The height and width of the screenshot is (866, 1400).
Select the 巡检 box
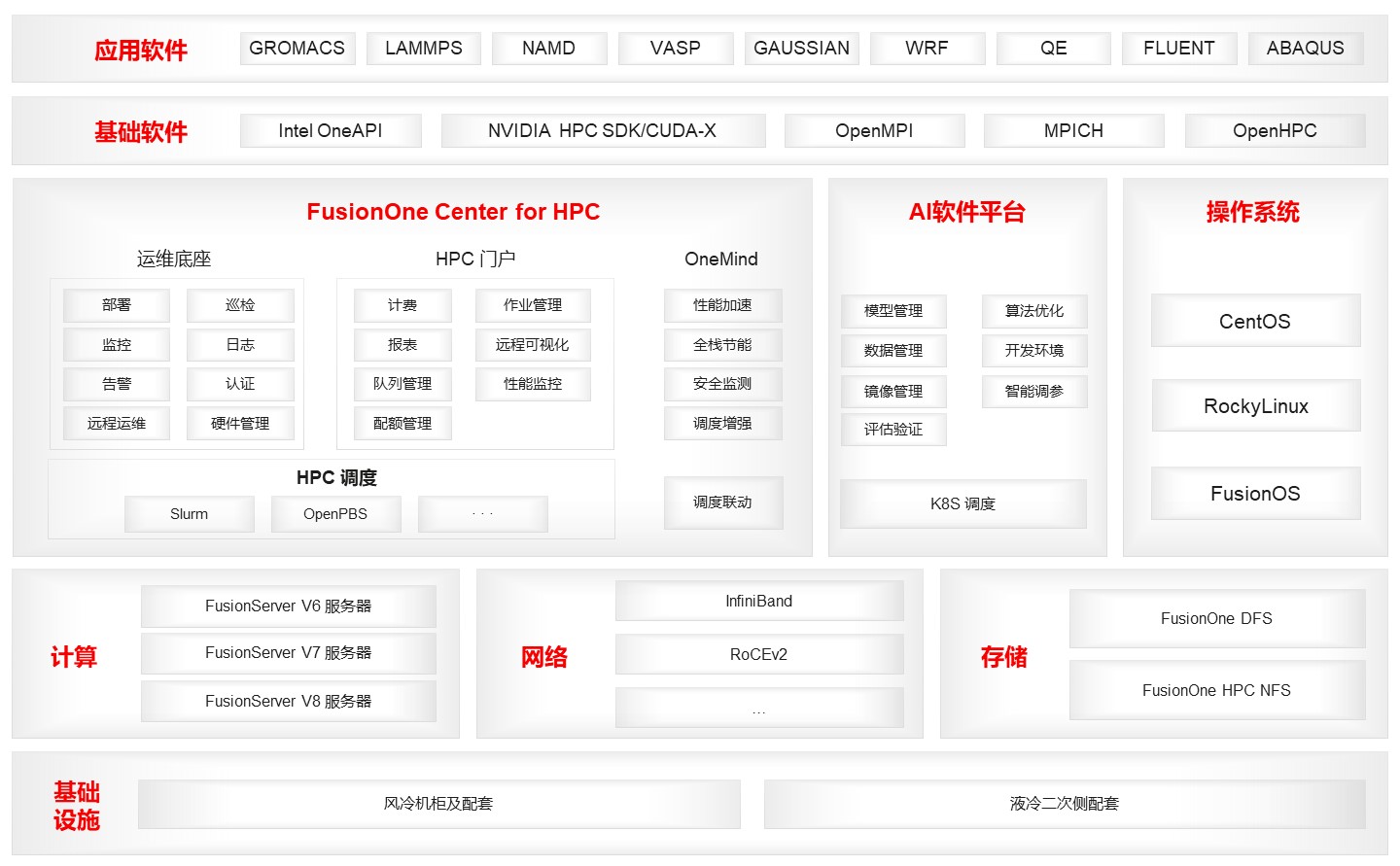coord(240,305)
